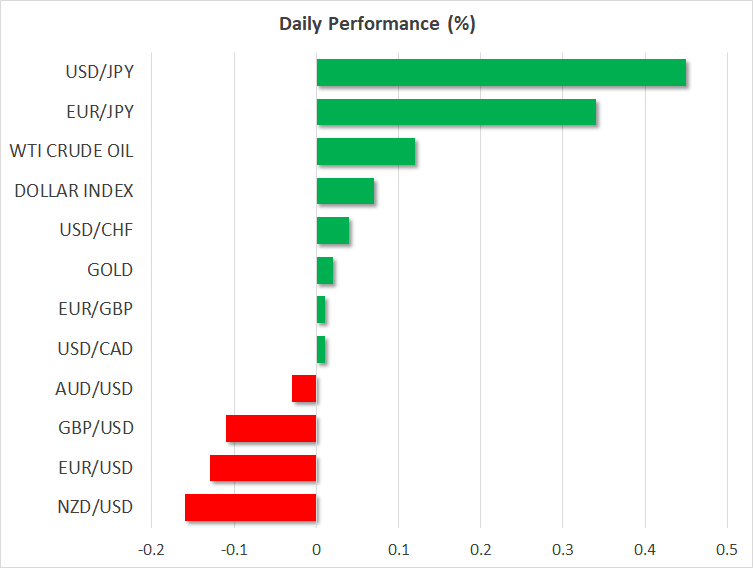This screenshot has height=568, width=753.
Task: Select the -0.2 axis value
Action: pyautogui.click(x=151, y=550)
